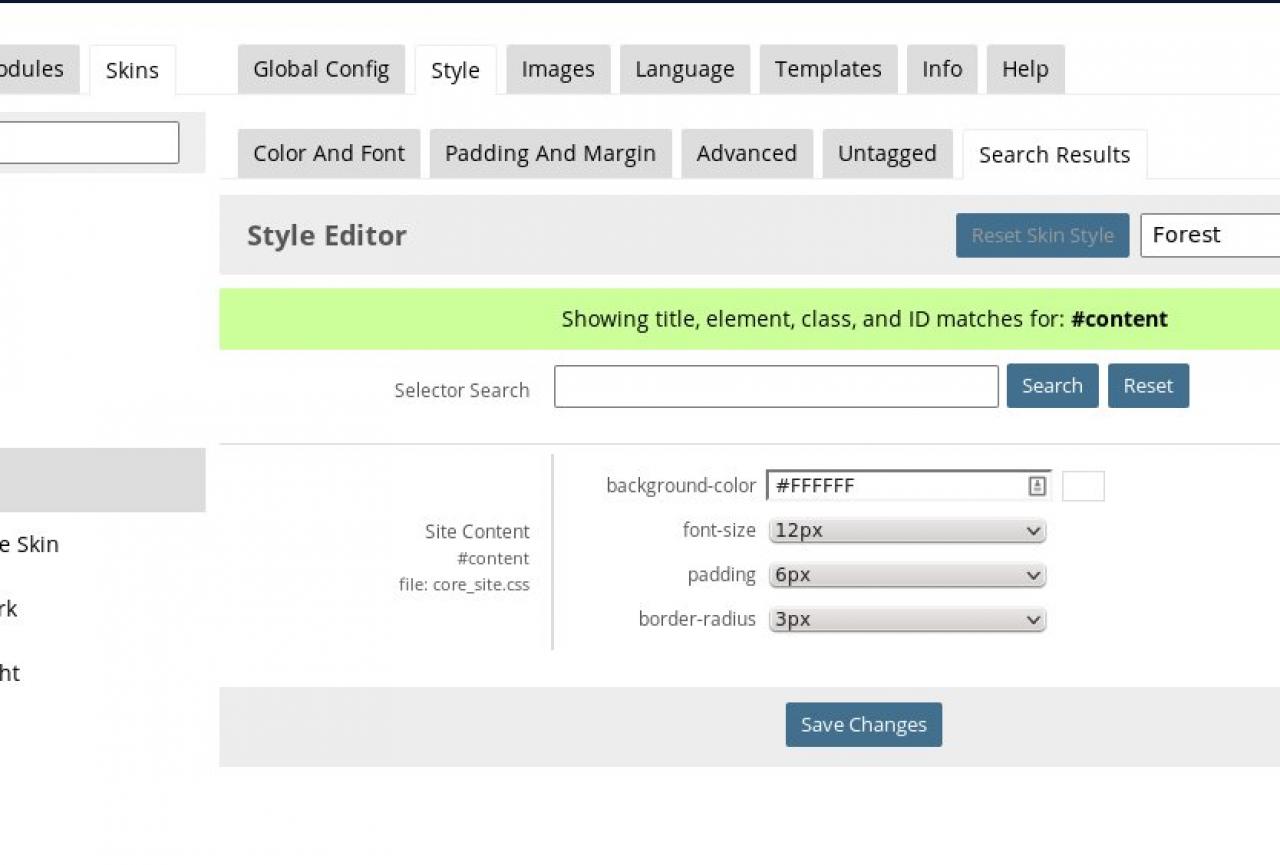The image size is (1280, 865).
Task: Click the Save Changes button
Action: [864, 725]
